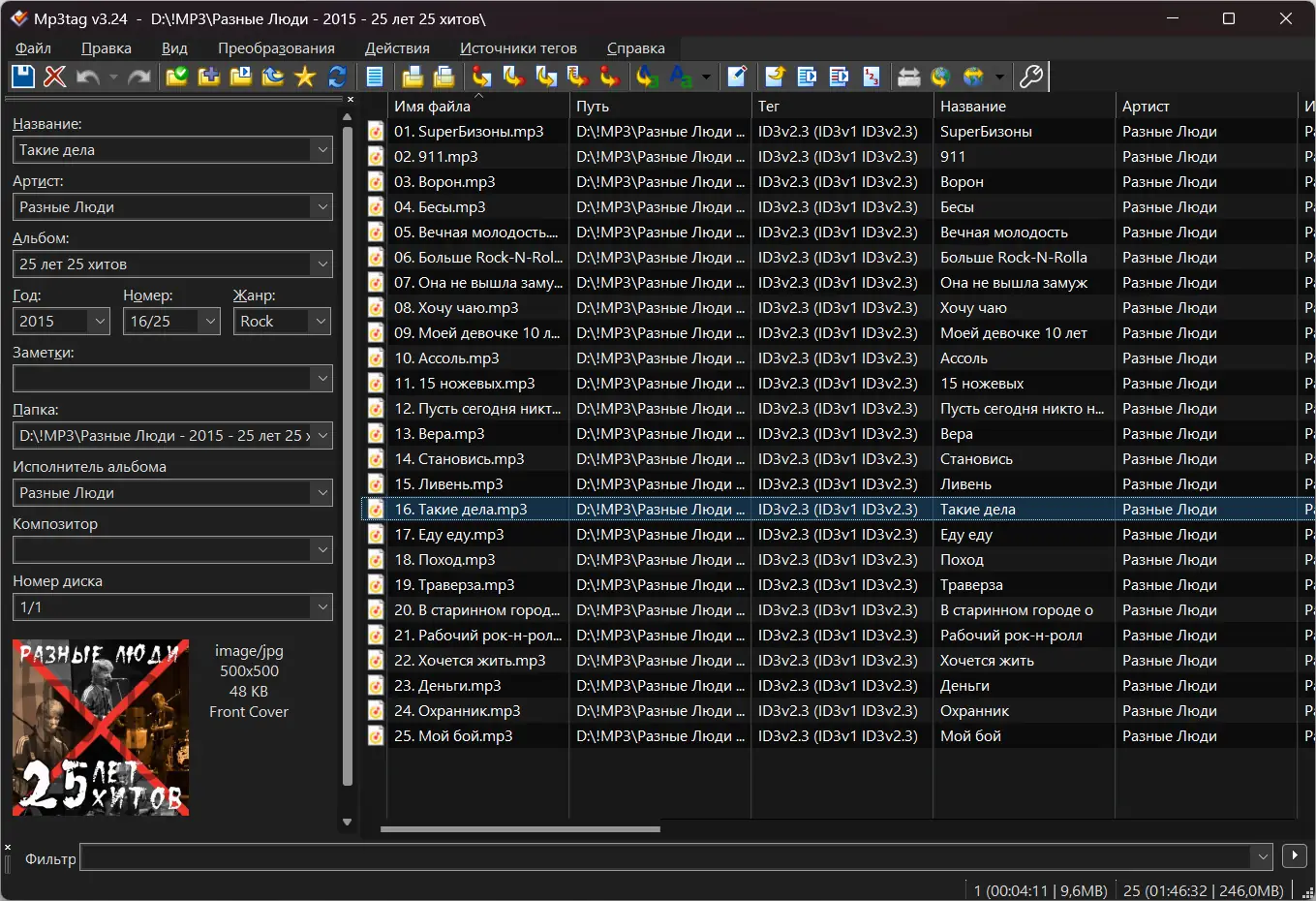
Task: Refresh the file list
Action: click(337, 77)
